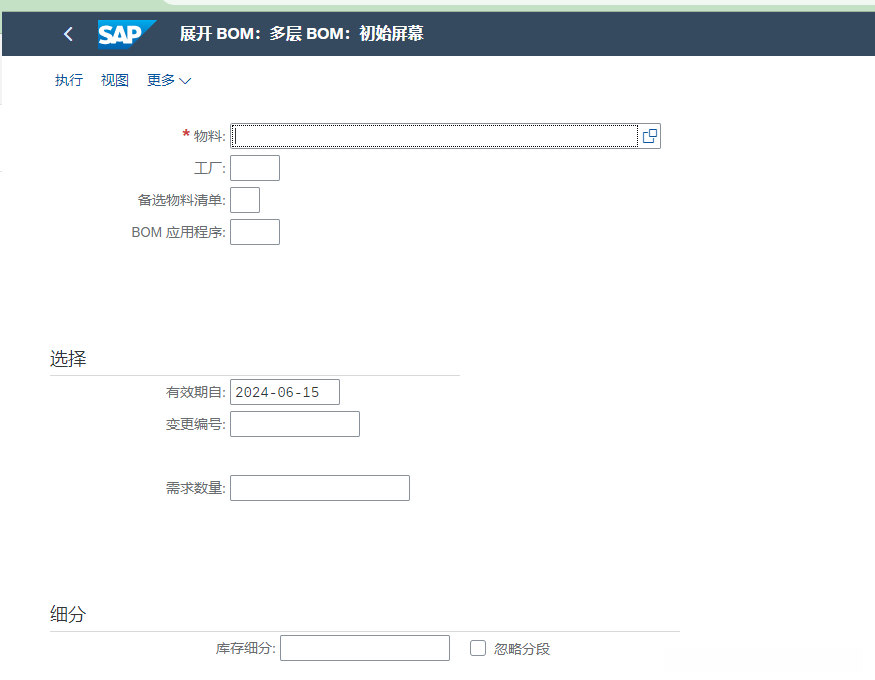Viewport: 875px width, 680px height.
Task: Click the 细分 section header
Action: click(x=68, y=615)
